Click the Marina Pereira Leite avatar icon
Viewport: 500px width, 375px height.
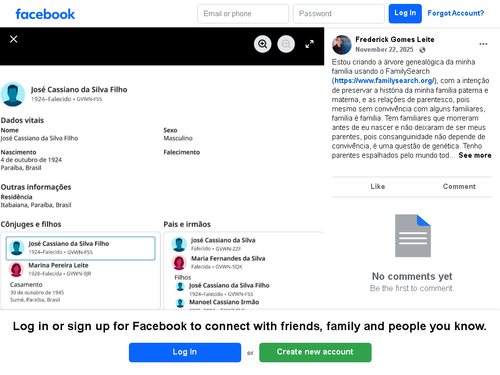point(16,269)
